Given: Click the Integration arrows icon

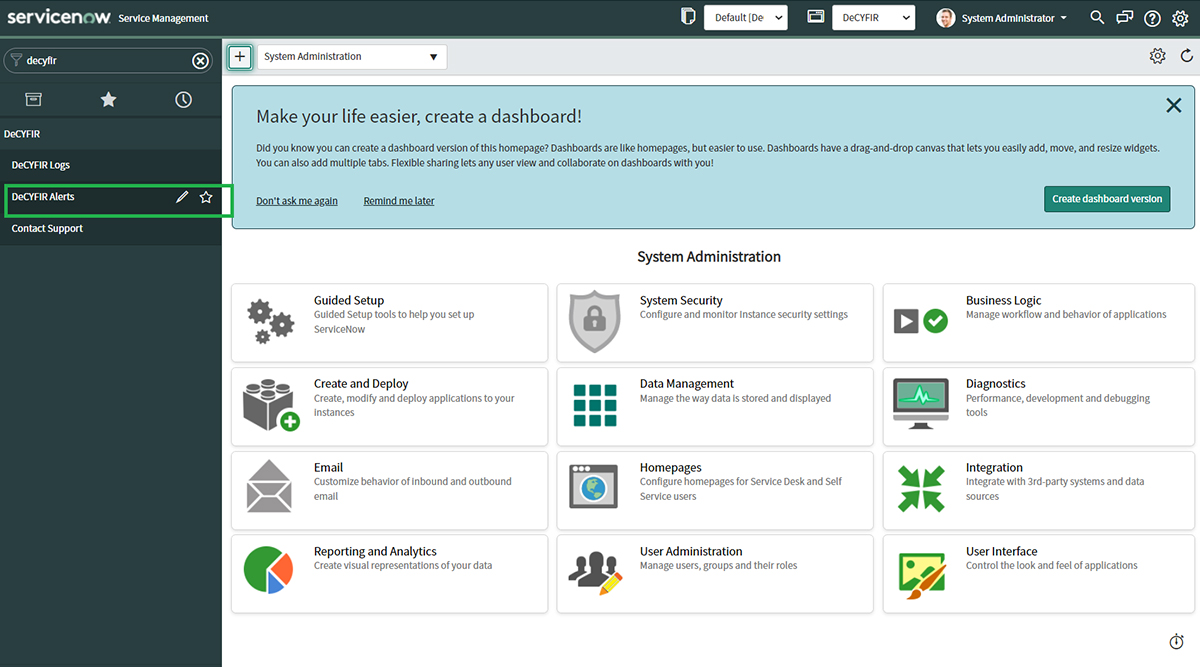Looking at the screenshot, I should [921, 488].
